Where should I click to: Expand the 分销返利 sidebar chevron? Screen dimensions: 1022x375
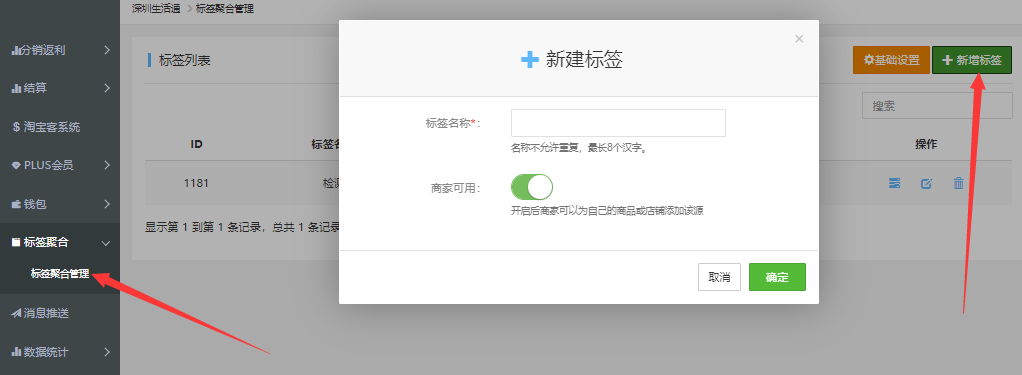point(107,50)
